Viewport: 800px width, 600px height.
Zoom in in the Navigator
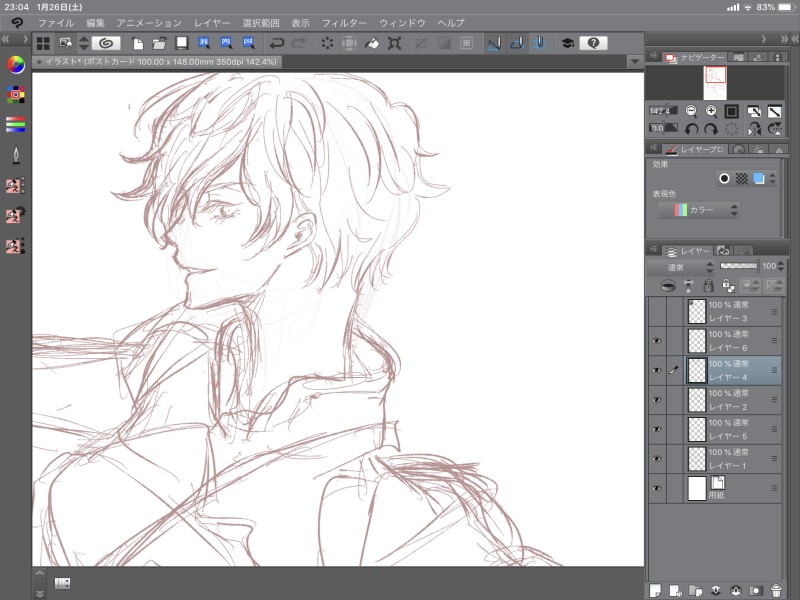pos(711,111)
